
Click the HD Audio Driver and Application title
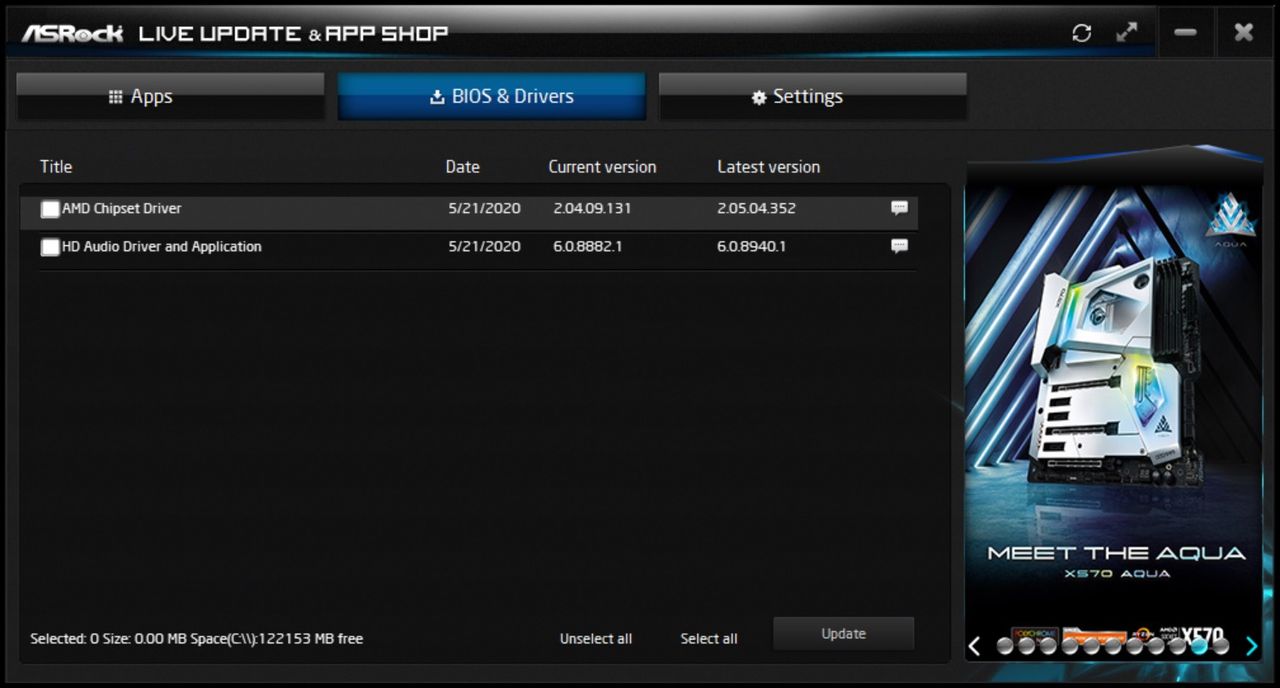(x=162, y=247)
